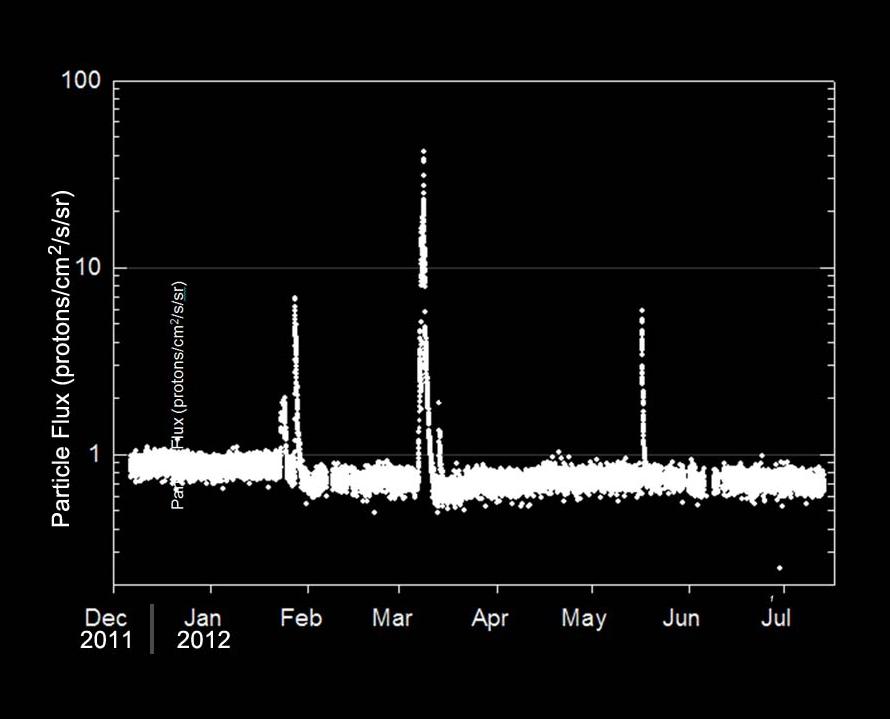The image size is (890, 719).
Task: Select the Feb tick label
Action: tap(301, 618)
